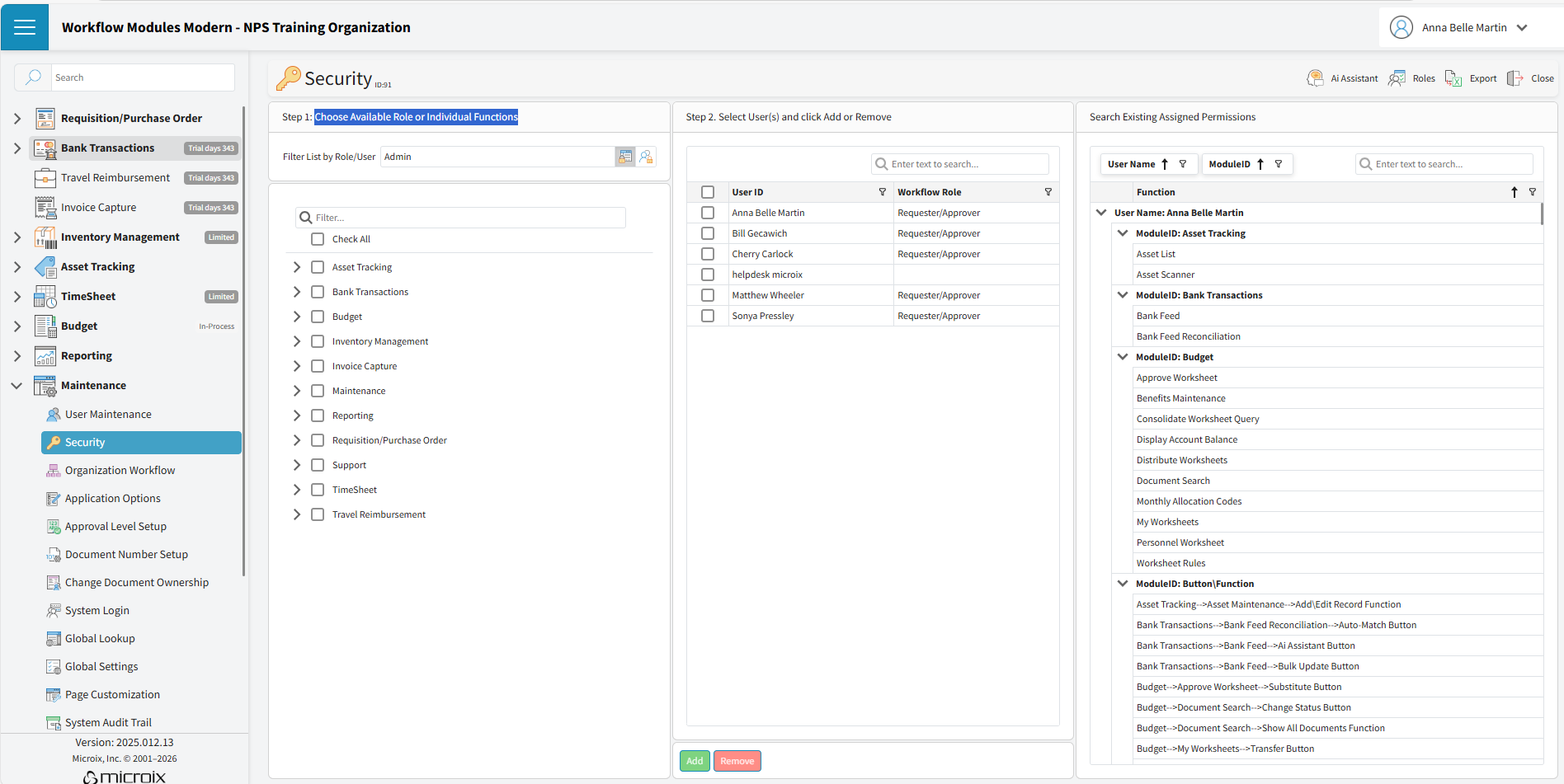Click the user filter icon beside Admin field
The image size is (1564, 784).
pyautogui.click(x=646, y=157)
